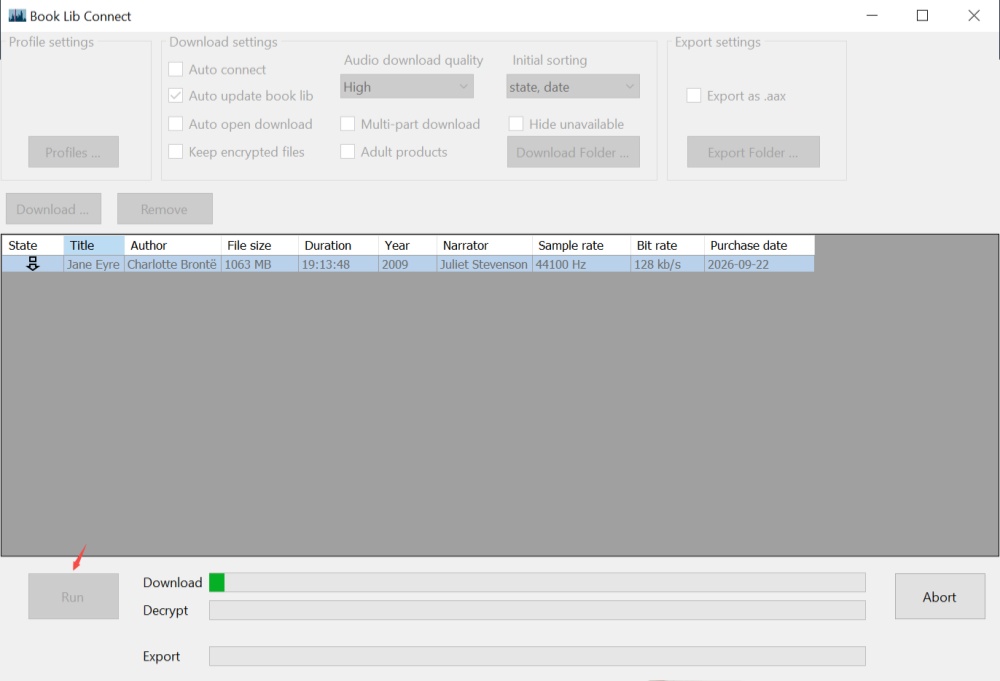Click the 128 kb/s bit rate cell

point(668,264)
